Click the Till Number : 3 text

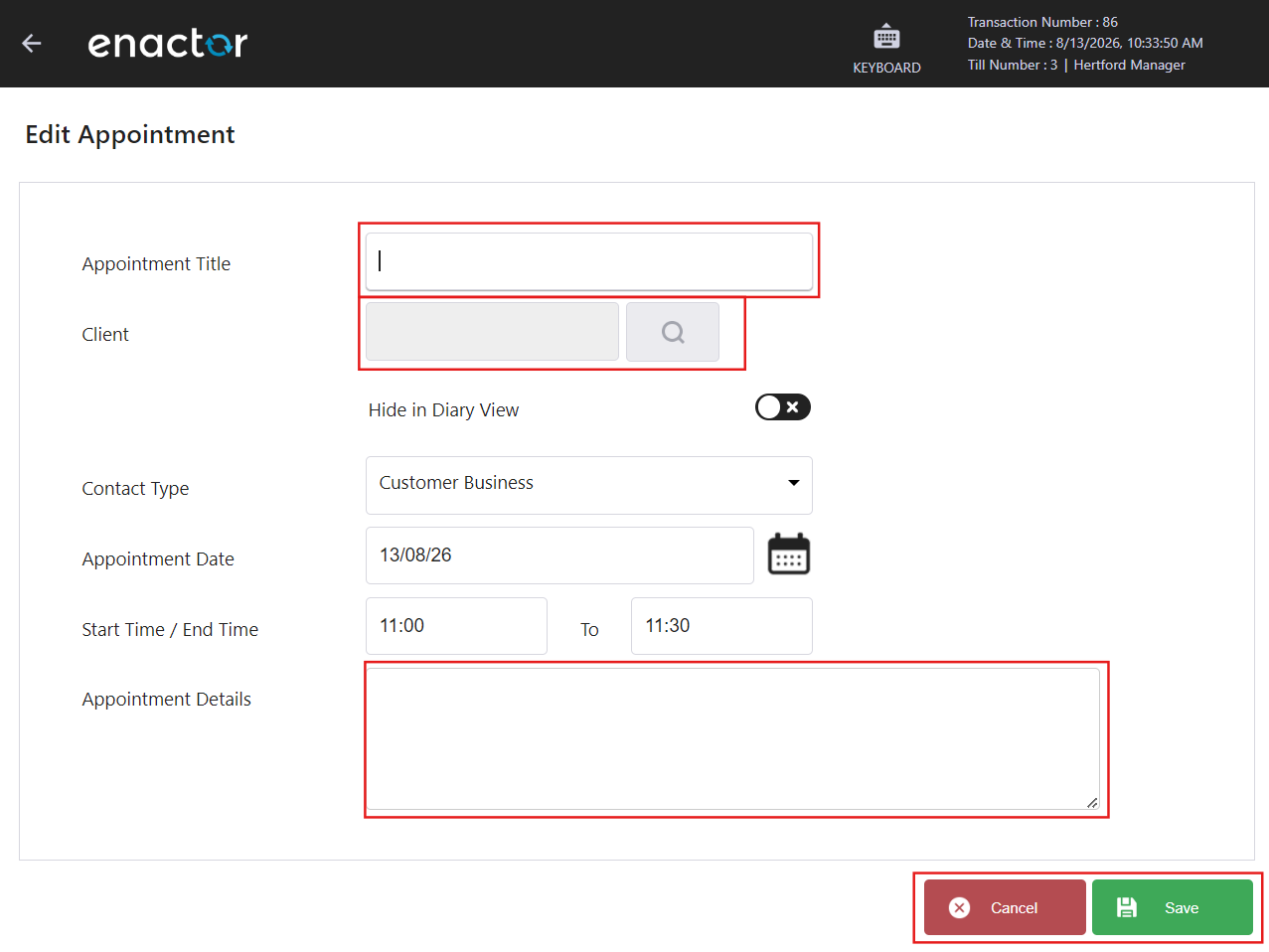pyautogui.click(x=1013, y=65)
